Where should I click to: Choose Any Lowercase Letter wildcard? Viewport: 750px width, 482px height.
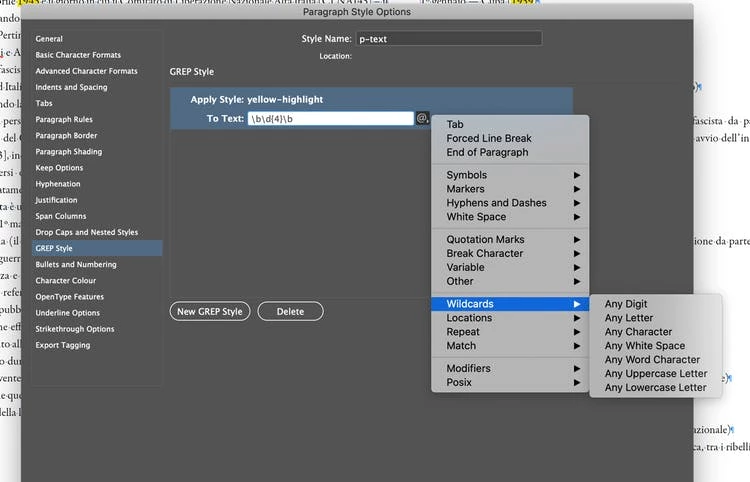(x=655, y=387)
